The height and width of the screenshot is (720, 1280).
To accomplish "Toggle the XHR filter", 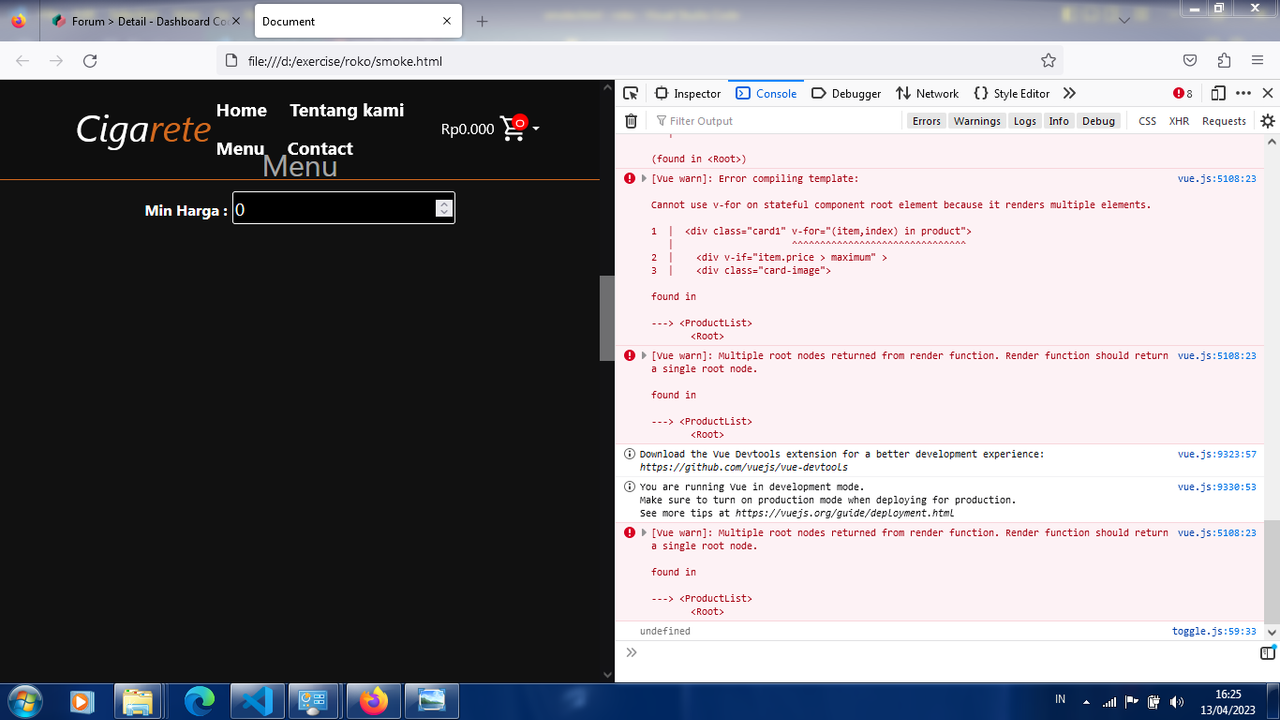I will [1179, 121].
